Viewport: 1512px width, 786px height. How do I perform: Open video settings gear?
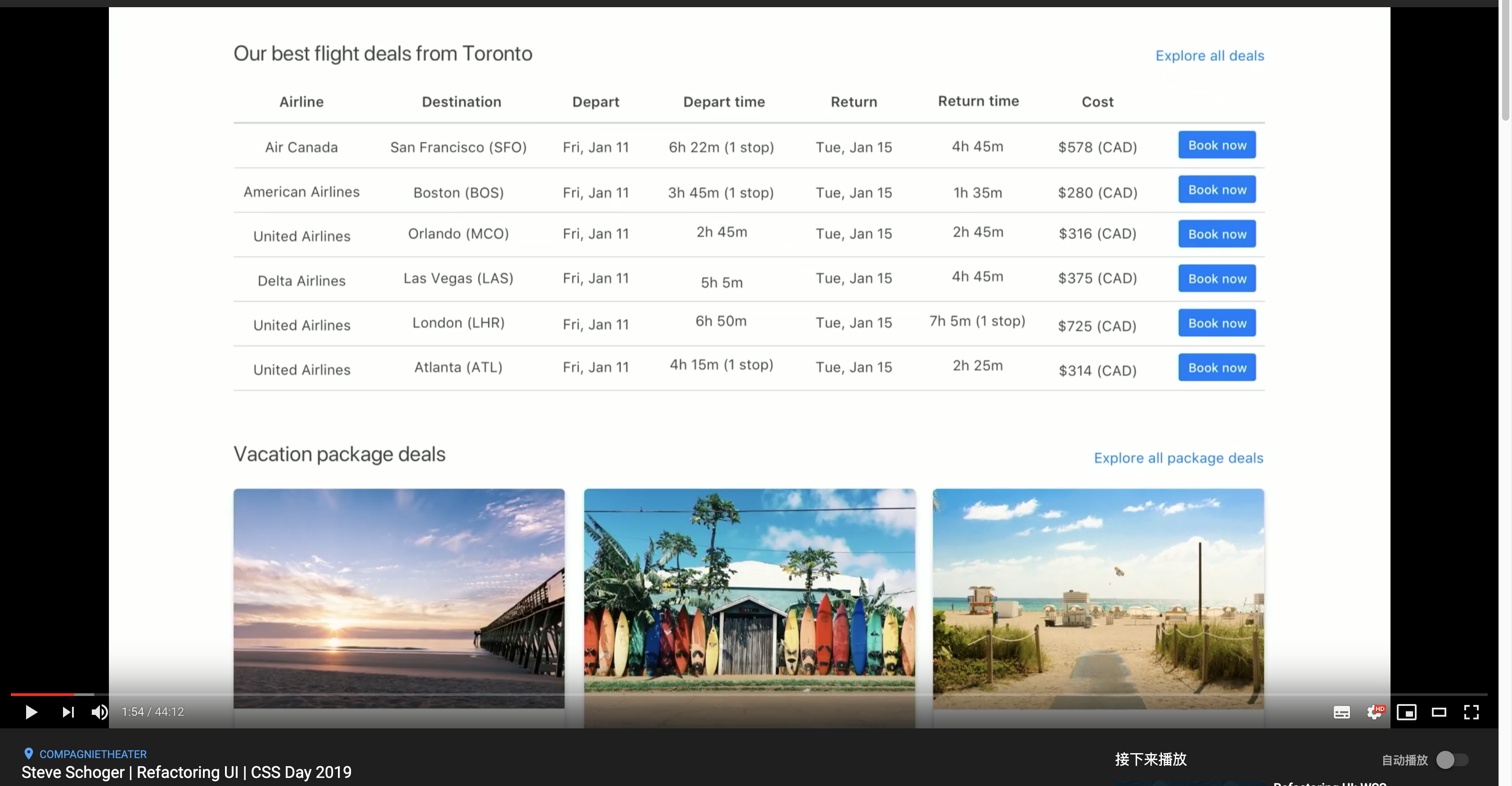[x=1374, y=712]
